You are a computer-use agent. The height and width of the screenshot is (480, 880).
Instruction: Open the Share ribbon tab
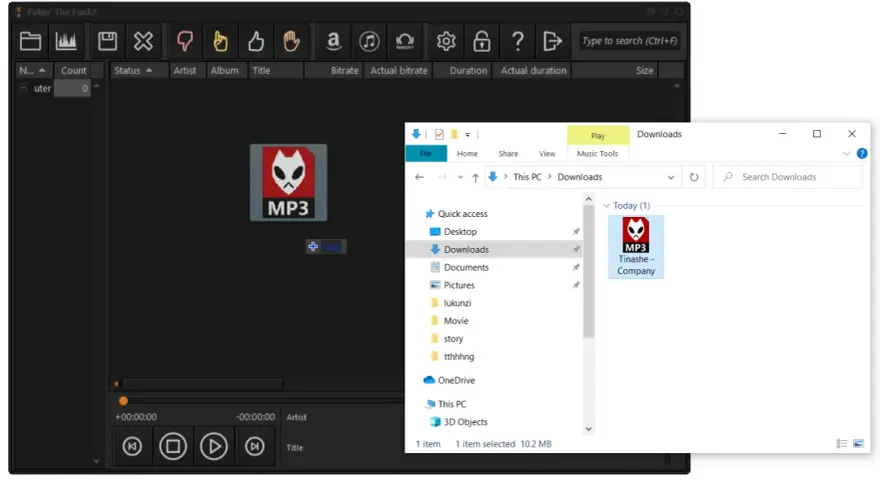508,153
